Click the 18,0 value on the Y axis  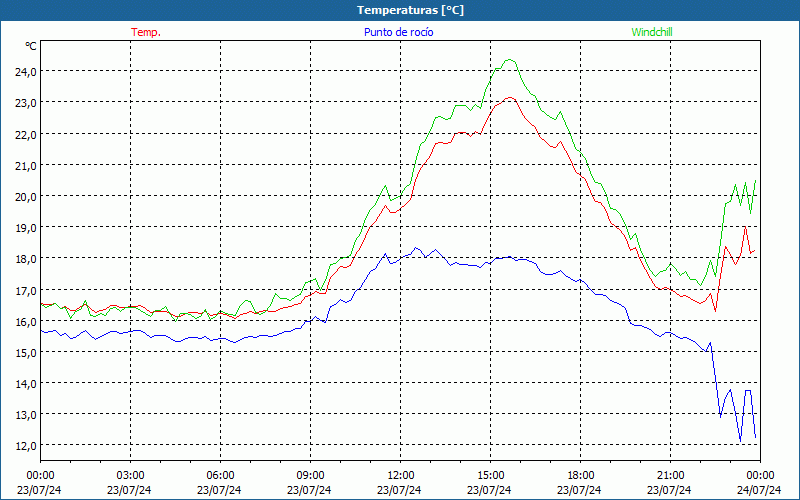(26, 259)
